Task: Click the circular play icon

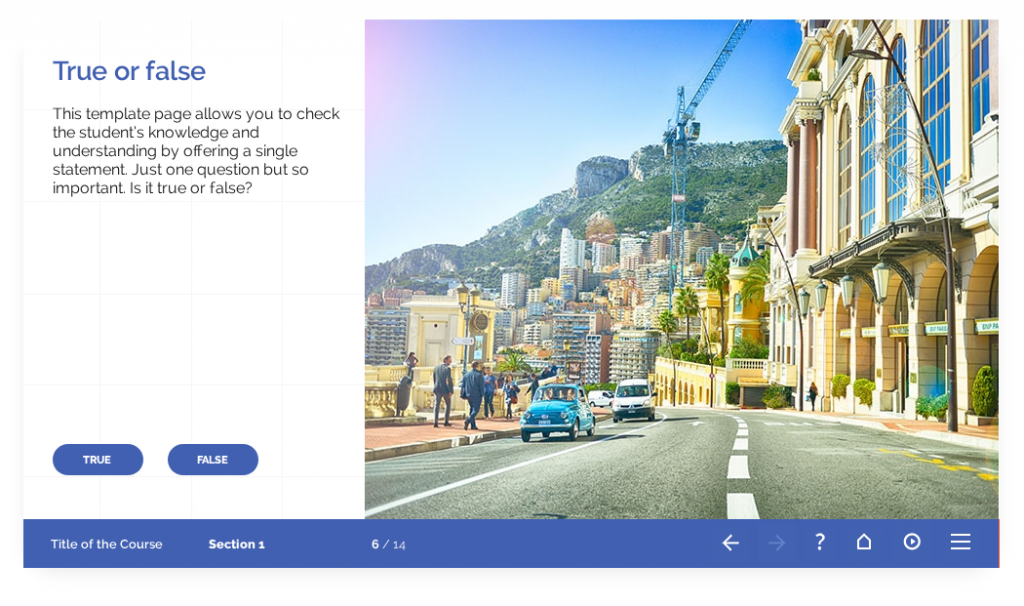Action: pos(912,542)
